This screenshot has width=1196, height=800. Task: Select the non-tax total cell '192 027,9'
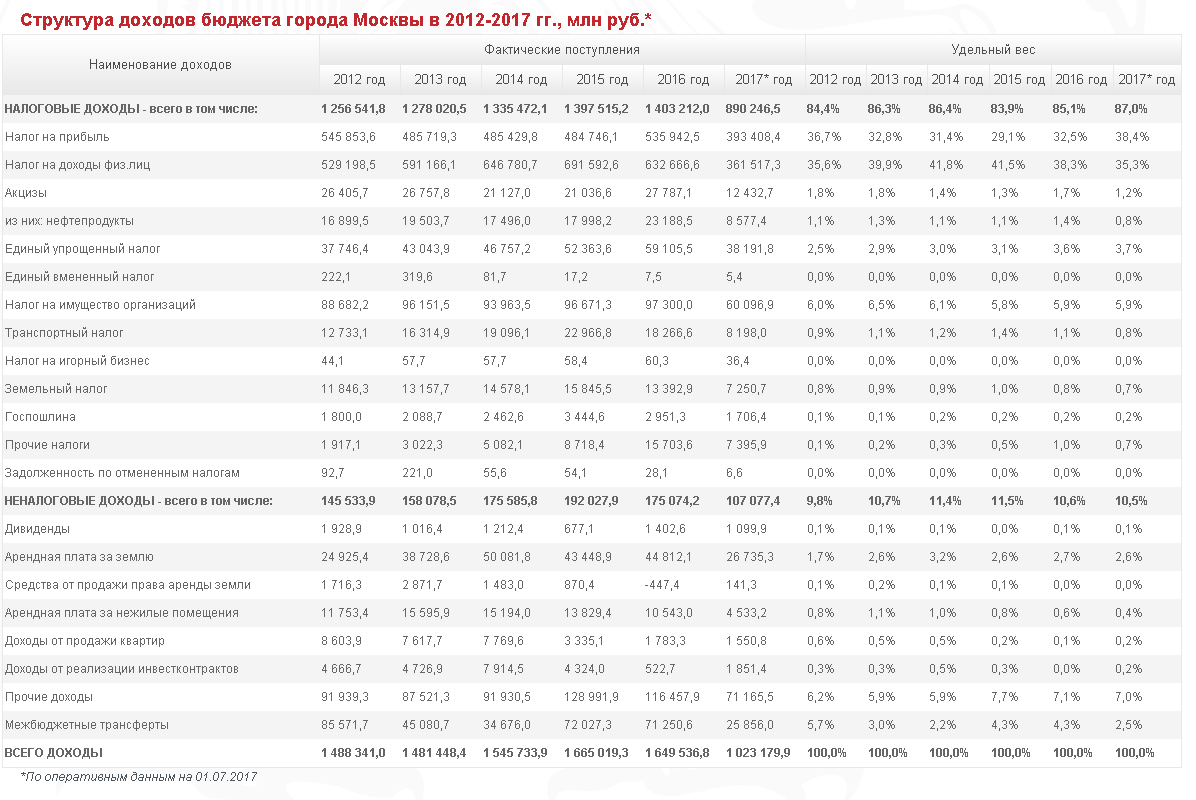591,501
